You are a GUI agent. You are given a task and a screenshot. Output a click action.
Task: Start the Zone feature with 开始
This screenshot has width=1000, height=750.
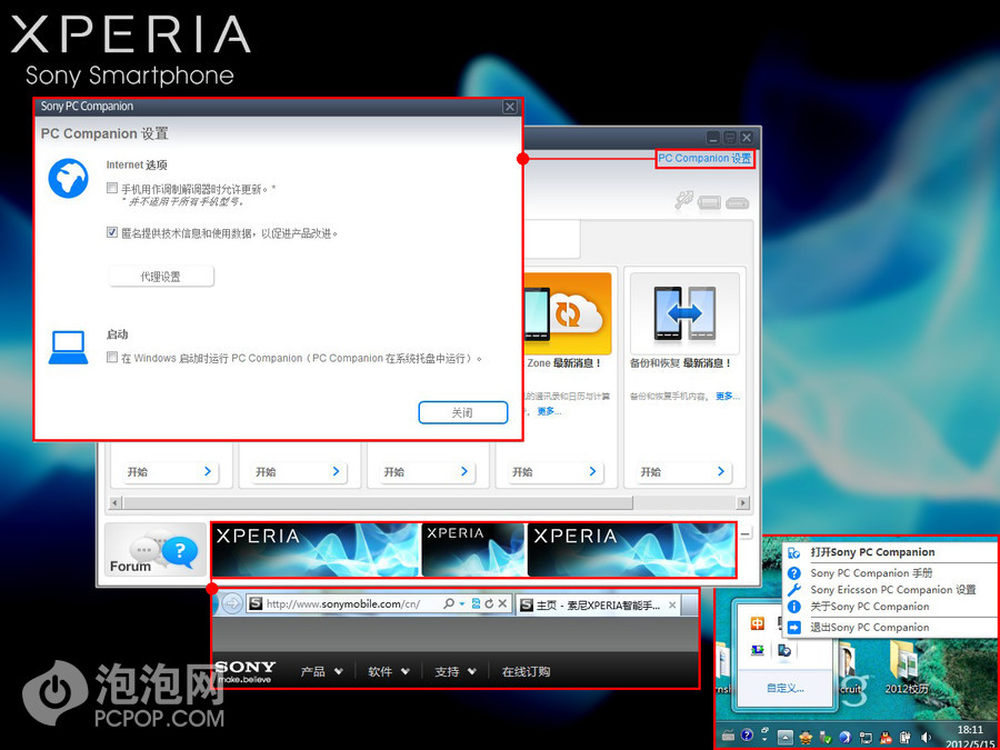(554, 472)
